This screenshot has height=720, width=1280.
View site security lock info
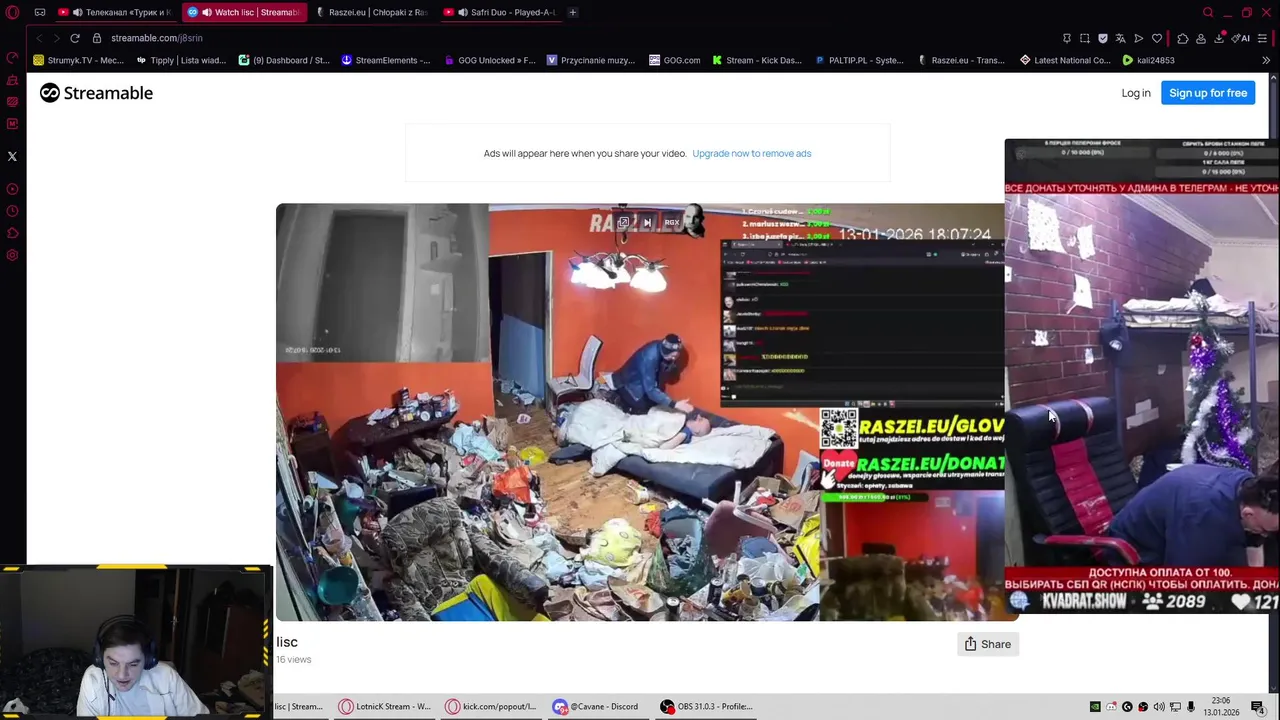pyautogui.click(x=97, y=38)
